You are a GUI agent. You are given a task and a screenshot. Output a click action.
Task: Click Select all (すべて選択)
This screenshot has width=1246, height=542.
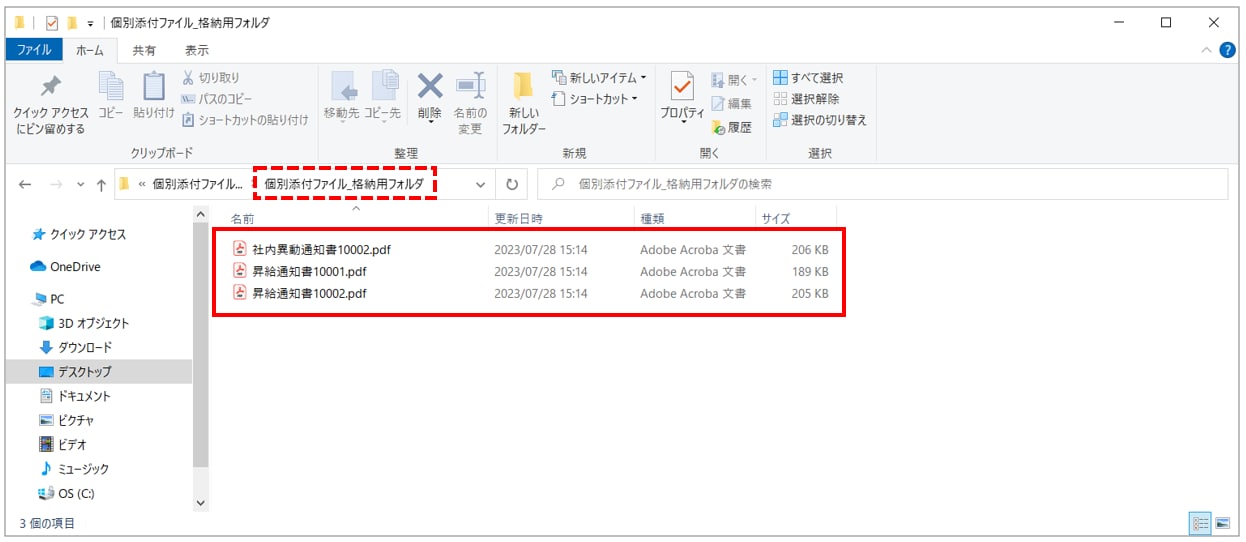tap(808, 78)
